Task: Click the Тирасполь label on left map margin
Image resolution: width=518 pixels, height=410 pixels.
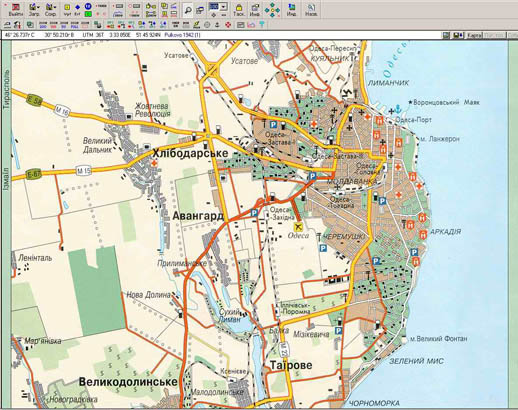Action: point(6,89)
